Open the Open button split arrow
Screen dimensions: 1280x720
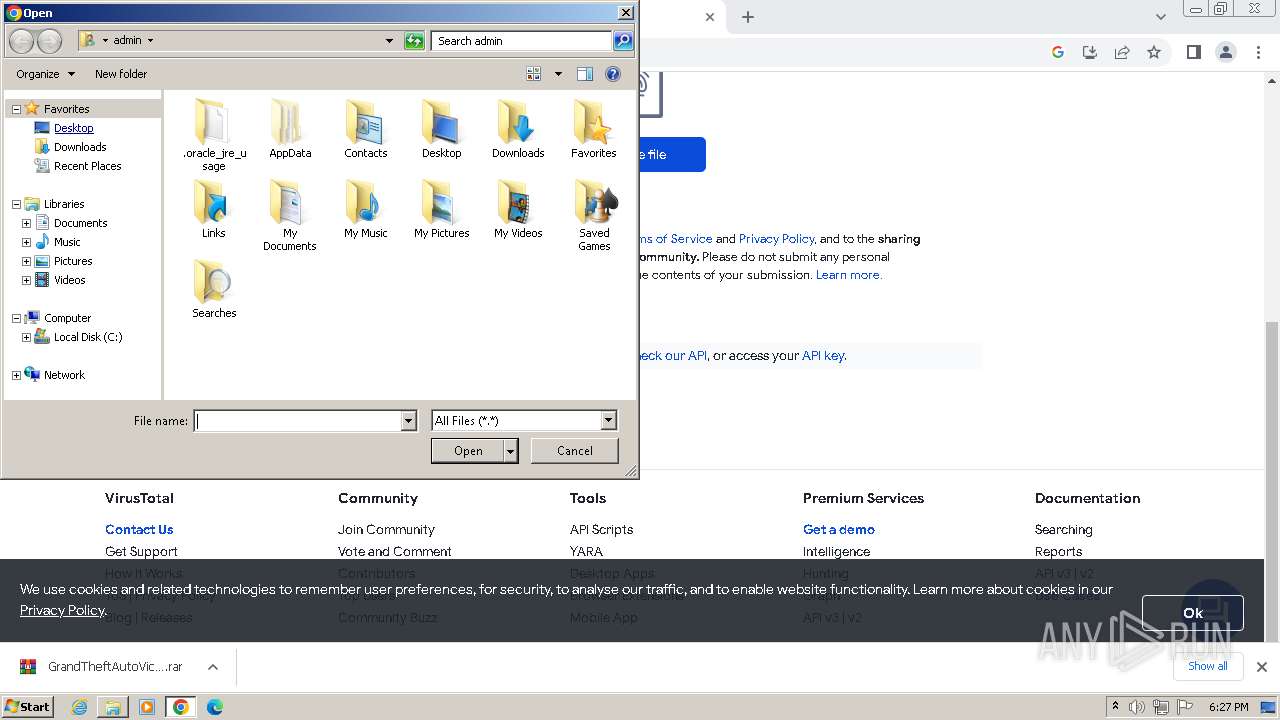511,451
